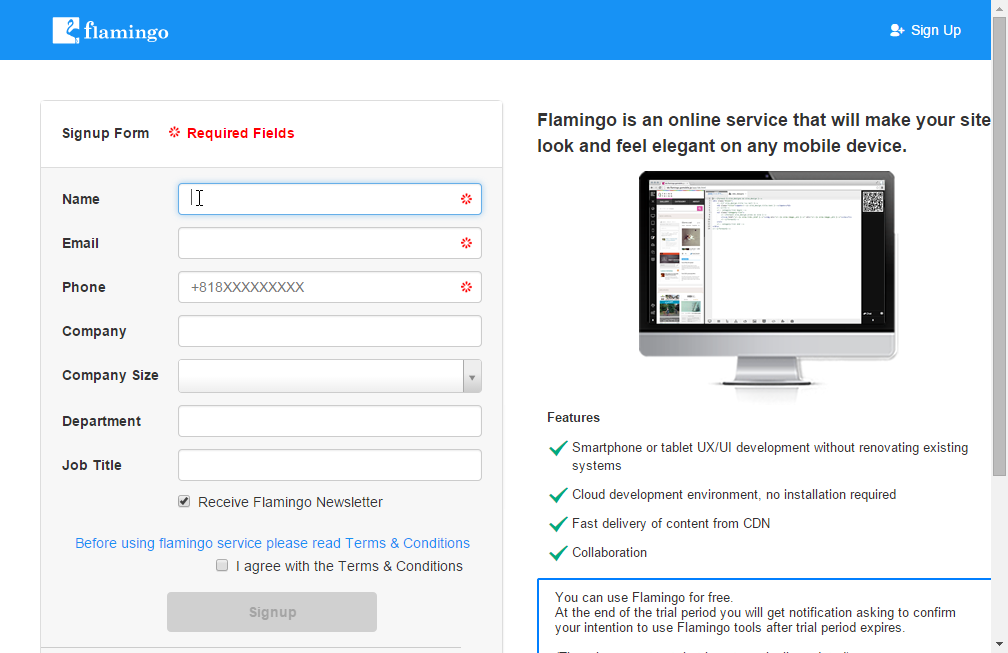Click the page vertical scrollbar thumb

coord(999,247)
